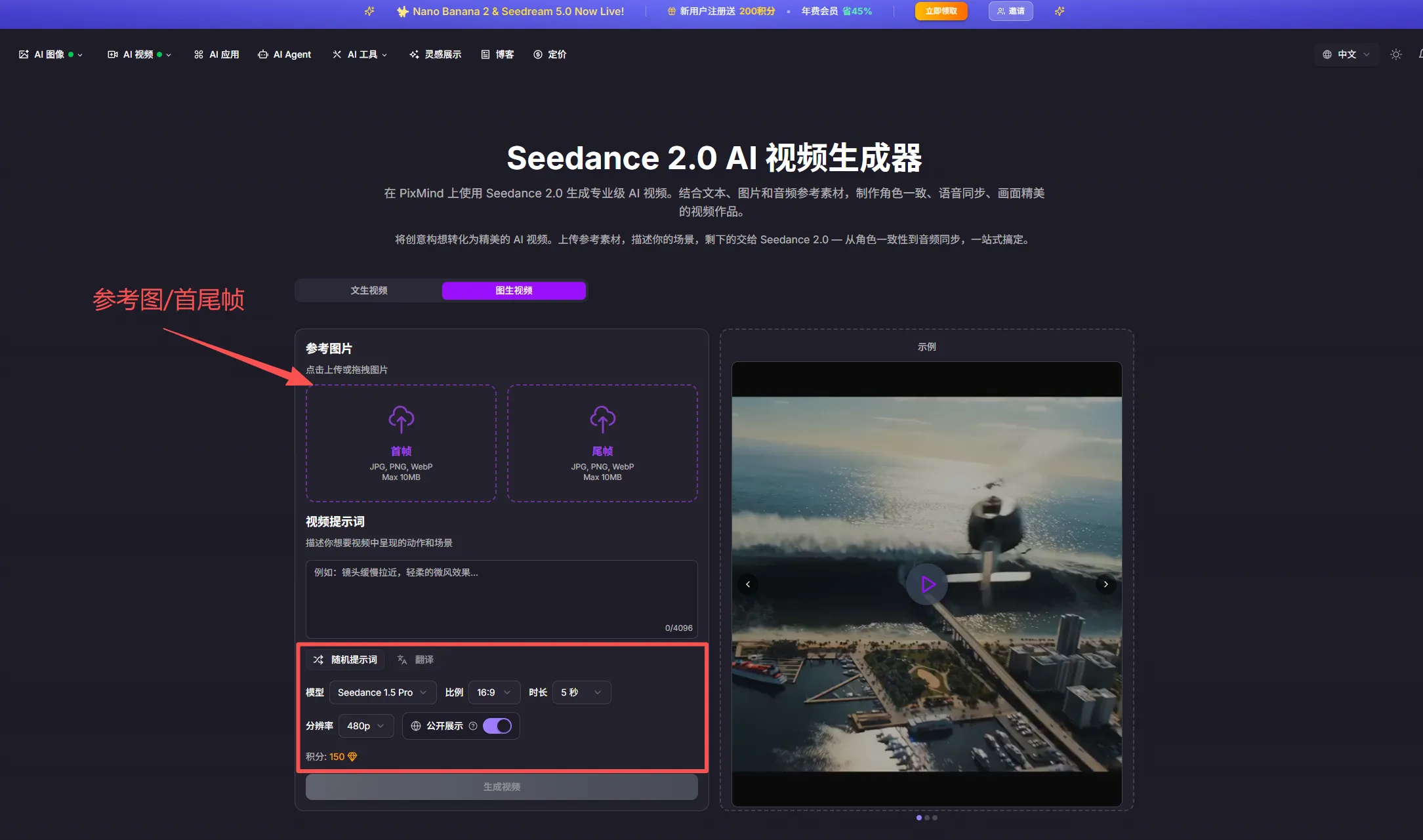Click the 视频提示词 heading

[x=335, y=522]
